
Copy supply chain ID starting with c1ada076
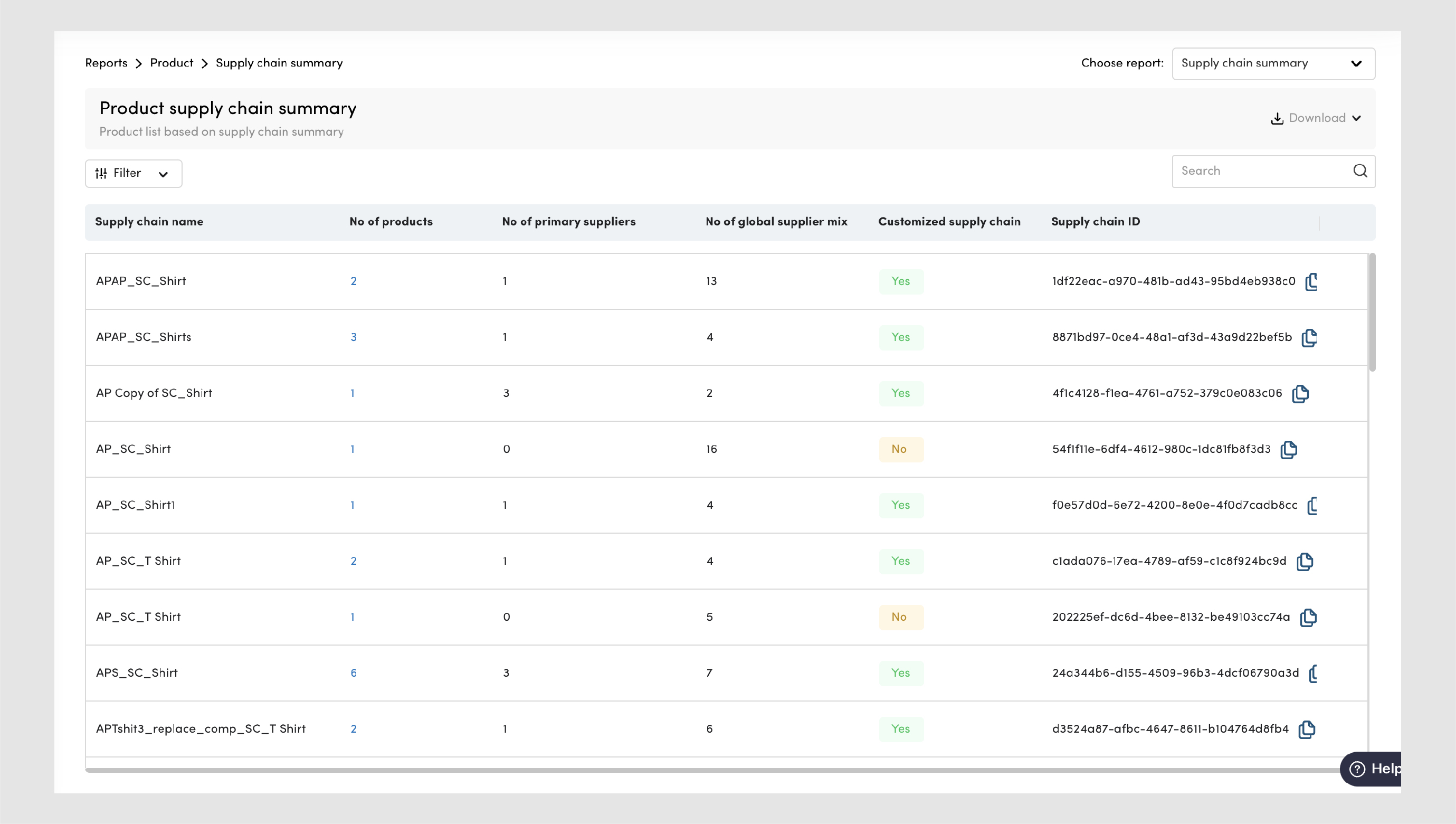click(x=1305, y=562)
